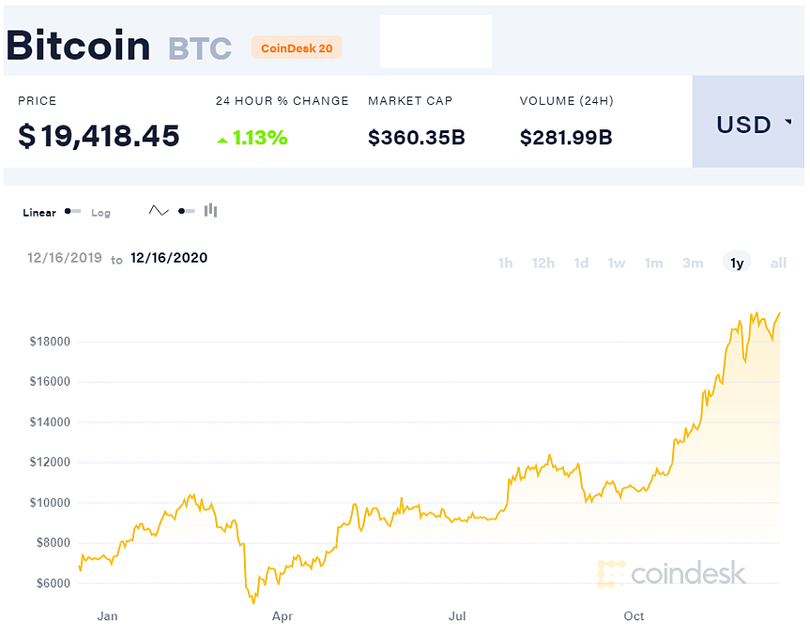Screen dimensions: 810x637
Task: Select the 1h time range
Action: (x=505, y=262)
